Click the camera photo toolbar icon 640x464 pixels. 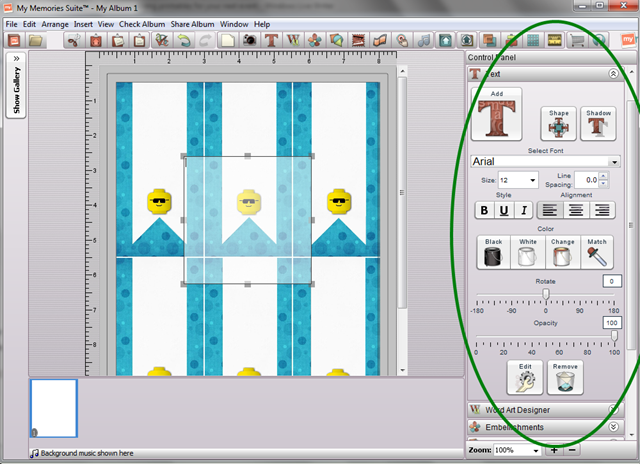click(249, 40)
